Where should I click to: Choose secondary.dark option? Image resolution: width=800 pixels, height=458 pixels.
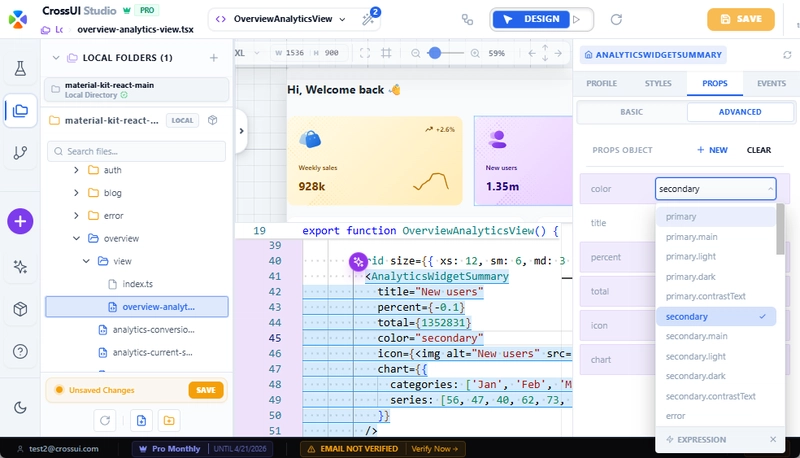(x=715, y=376)
